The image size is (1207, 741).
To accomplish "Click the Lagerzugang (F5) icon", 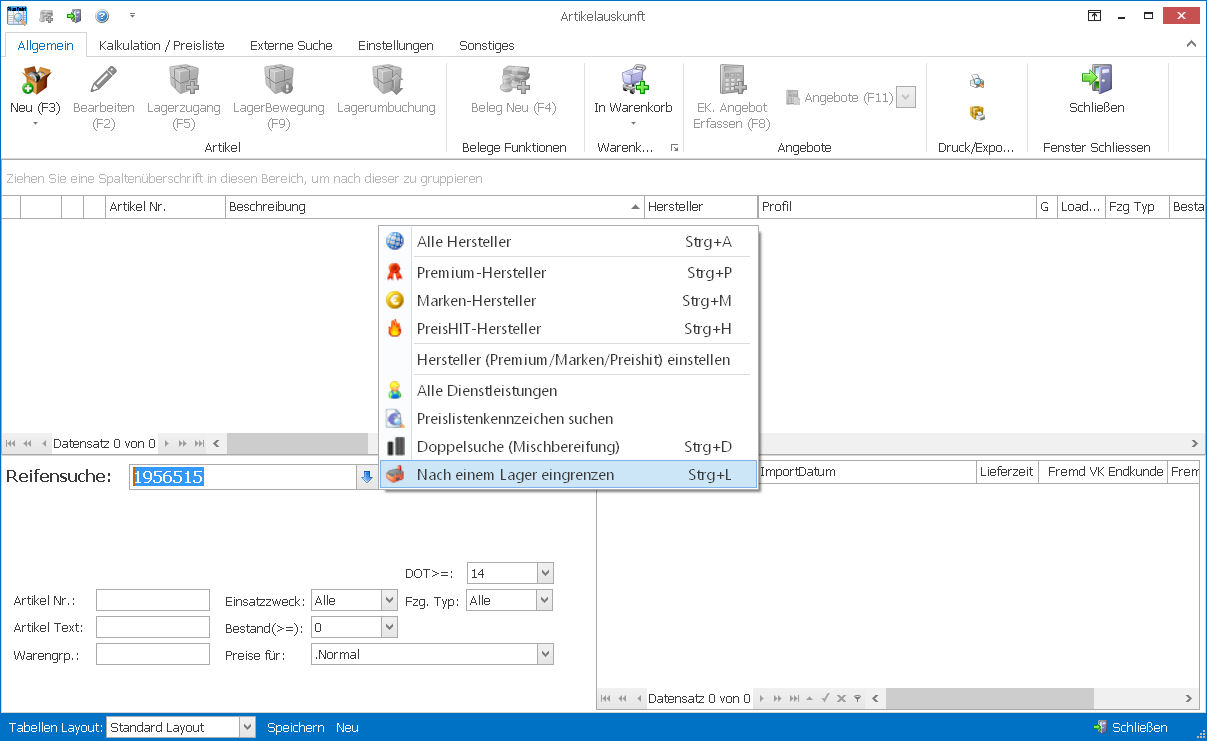I will coord(184,80).
